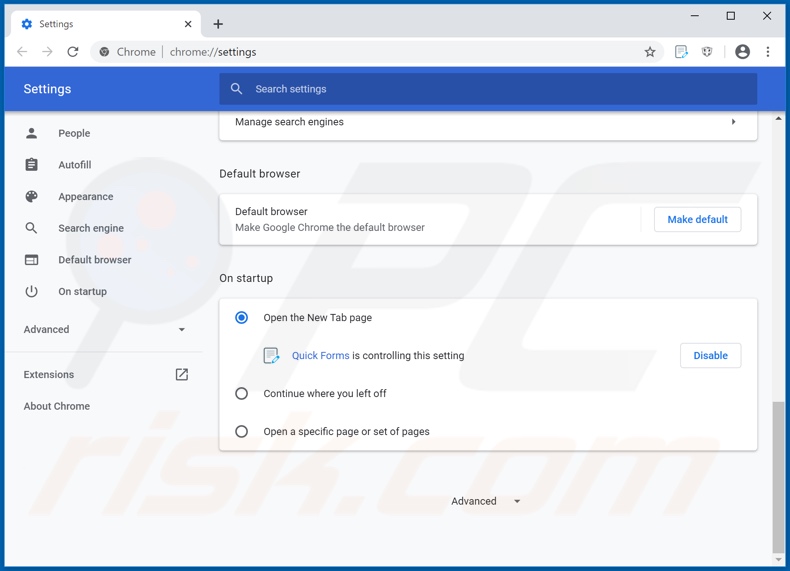Click the new tab plus icon
This screenshot has width=790, height=571.
218,24
